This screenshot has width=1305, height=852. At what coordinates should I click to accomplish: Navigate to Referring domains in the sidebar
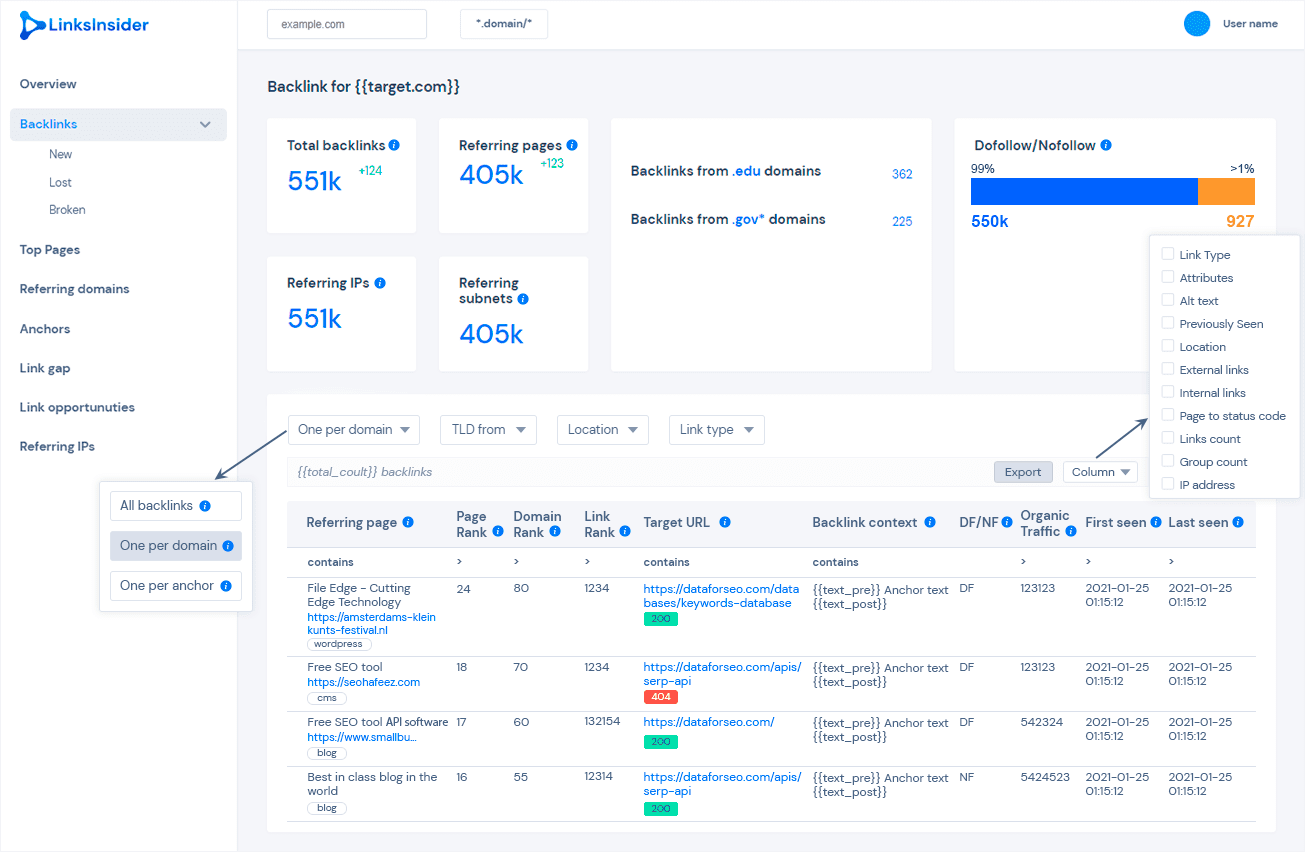74,288
